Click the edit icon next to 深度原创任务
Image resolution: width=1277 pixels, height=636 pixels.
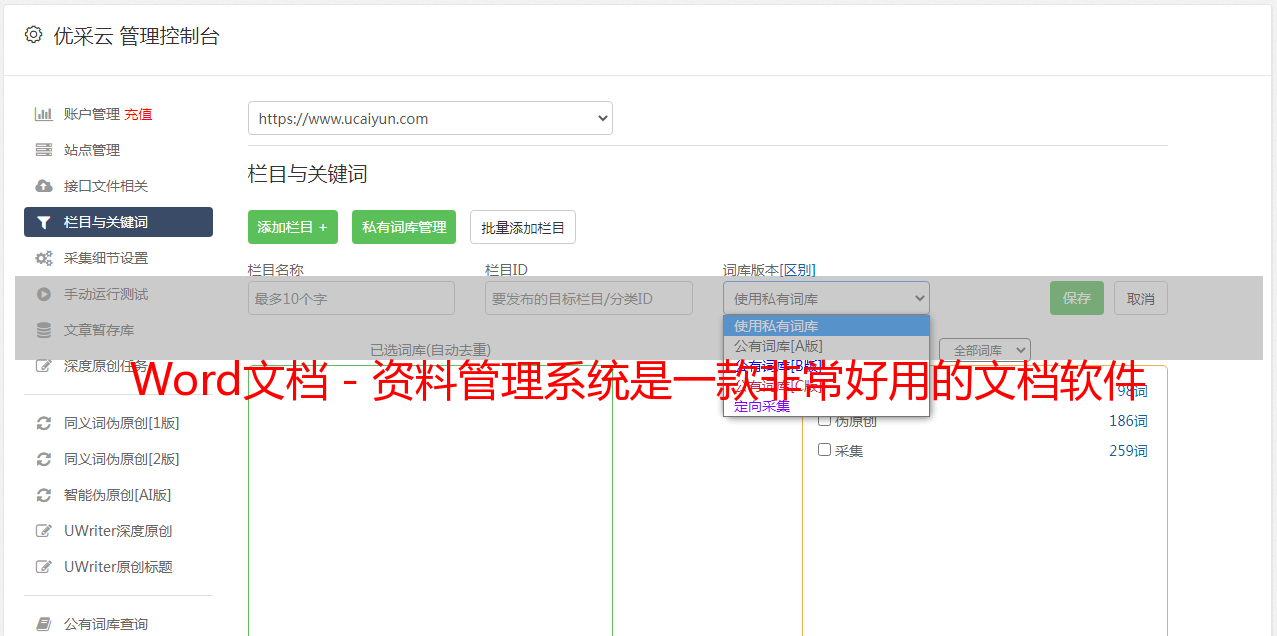(43, 366)
